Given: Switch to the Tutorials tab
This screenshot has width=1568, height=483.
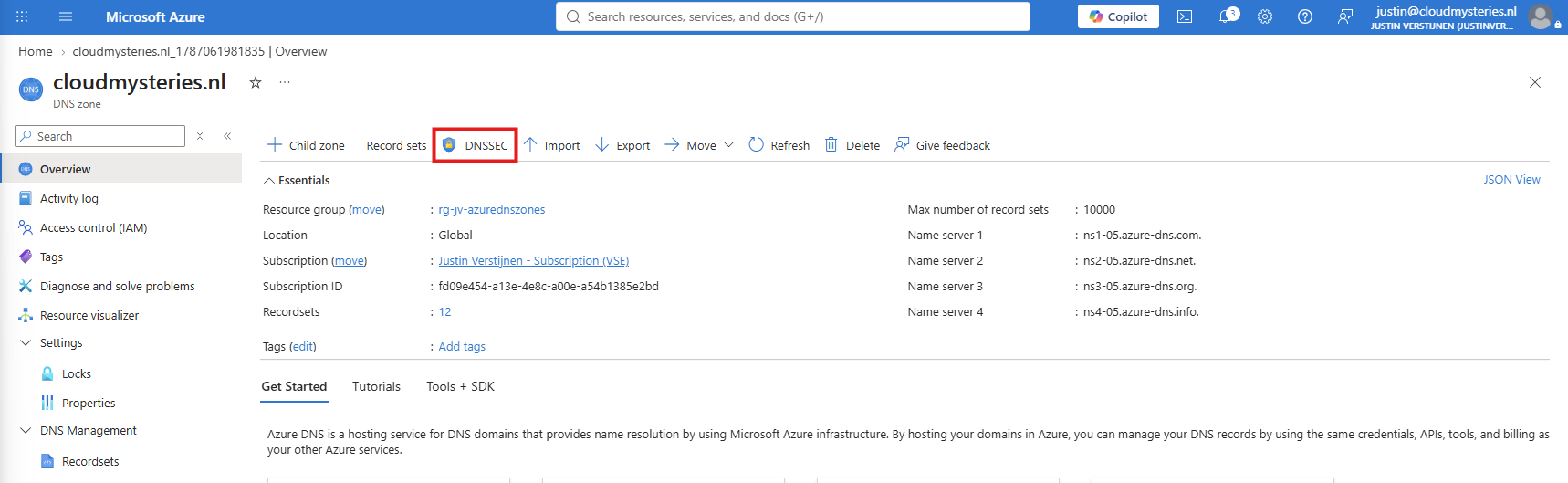Looking at the screenshot, I should (x=376, y=386).
